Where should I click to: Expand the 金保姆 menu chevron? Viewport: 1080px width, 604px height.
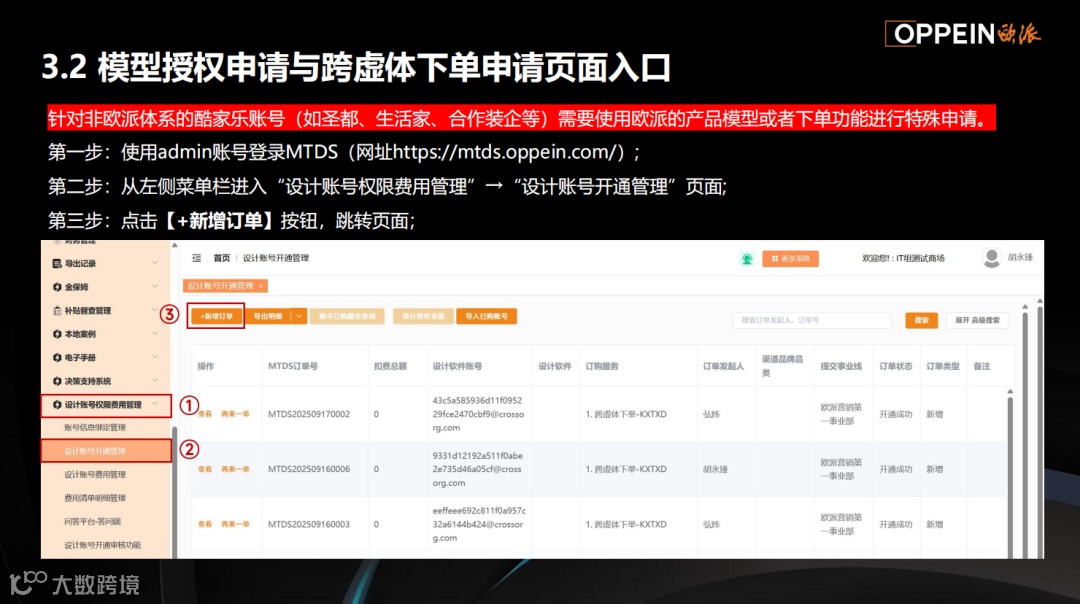click(155, 287)
